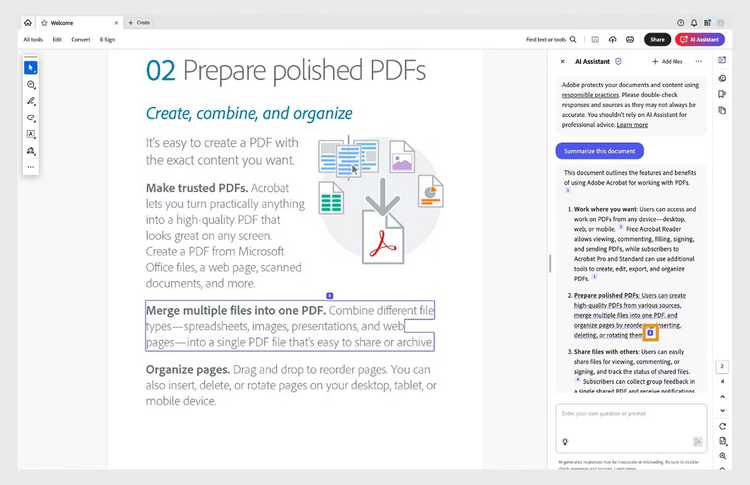Image resolution: width=750 pixels, height=485 pixels.
Task: Choose the Add comment tool
Action: pos(31,85)
